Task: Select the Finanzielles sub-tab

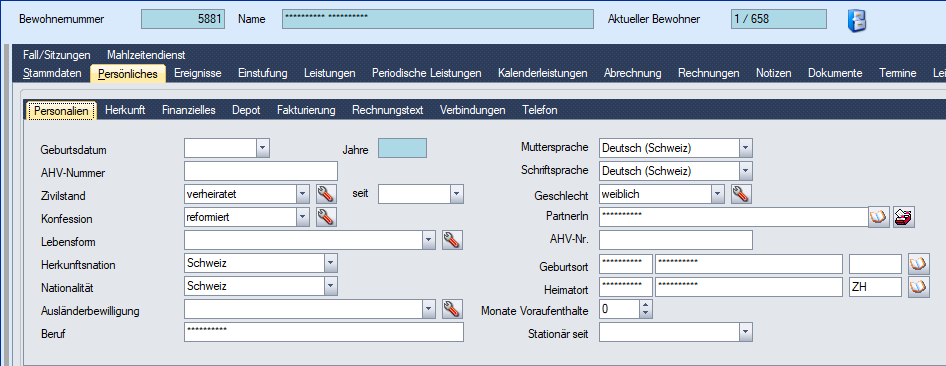Action: (x=189, y=110)
